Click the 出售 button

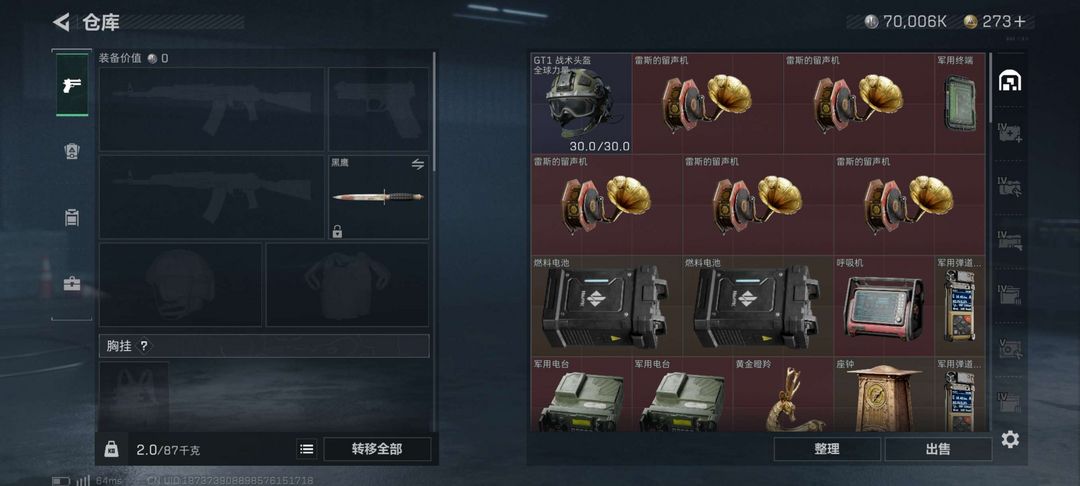(x=938, y=449)
